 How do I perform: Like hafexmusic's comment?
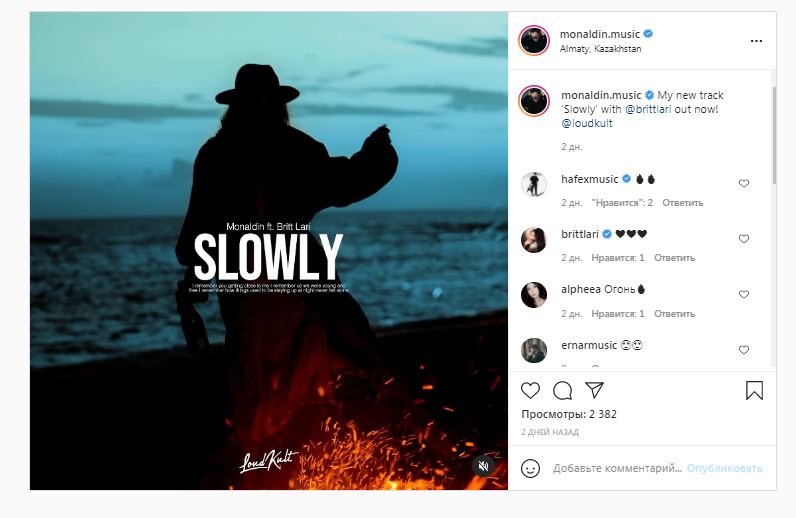pyautogui.click(x=743, y=184)
